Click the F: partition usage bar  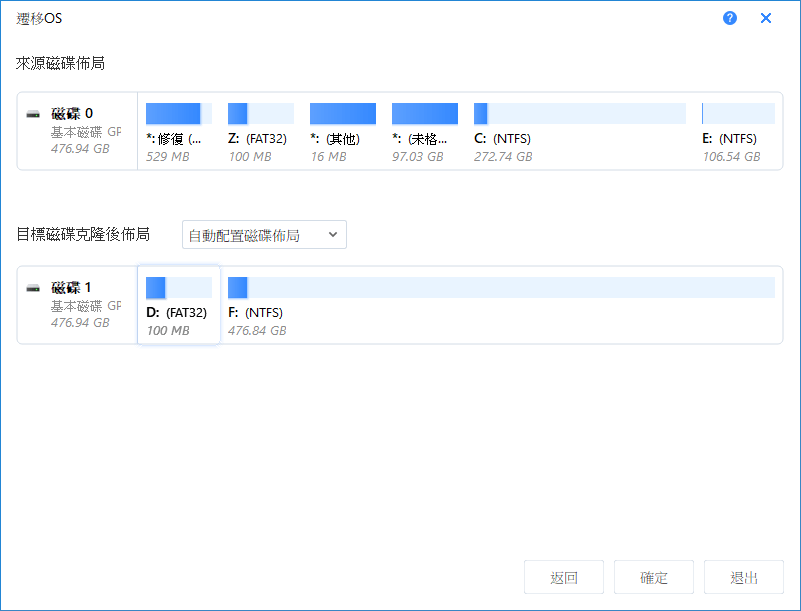pos(500,288)
